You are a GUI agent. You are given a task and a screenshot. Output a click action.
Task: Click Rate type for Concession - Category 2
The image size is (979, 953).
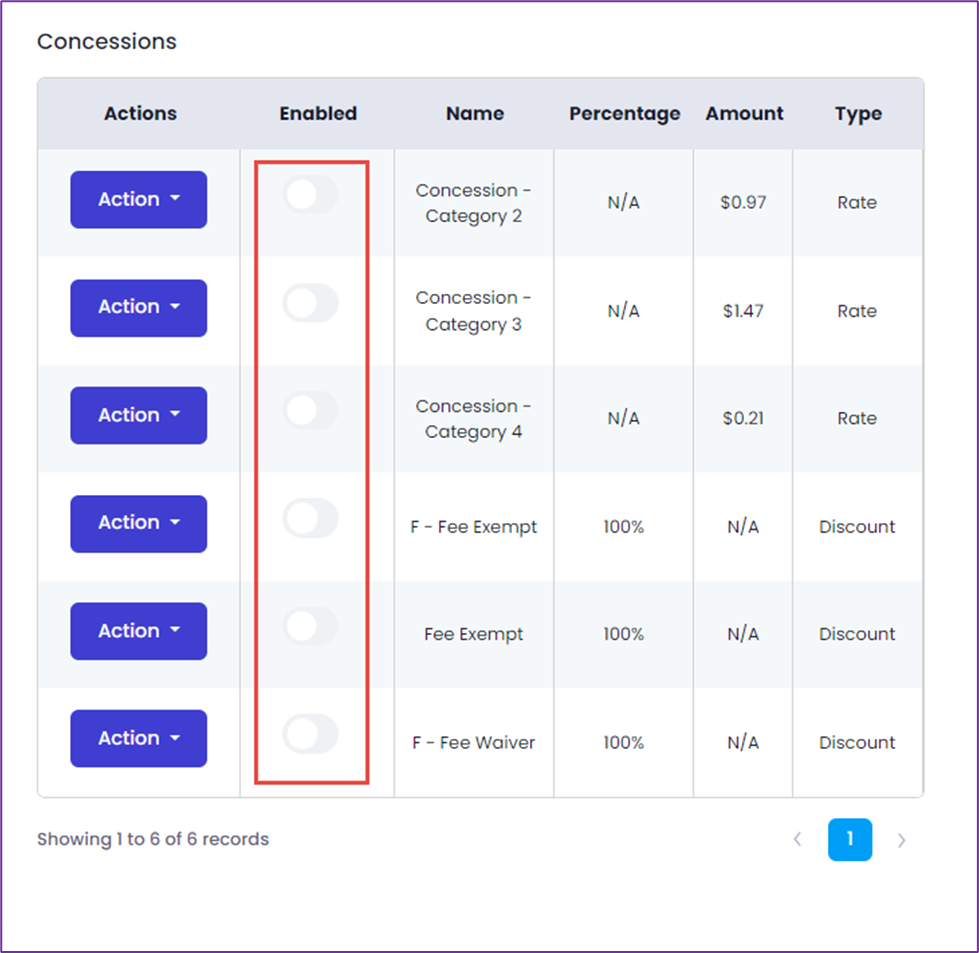pos(857,202)
